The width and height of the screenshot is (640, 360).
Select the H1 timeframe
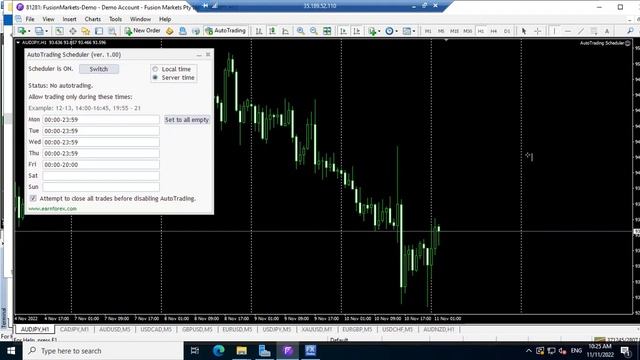(x=481, y=31)
